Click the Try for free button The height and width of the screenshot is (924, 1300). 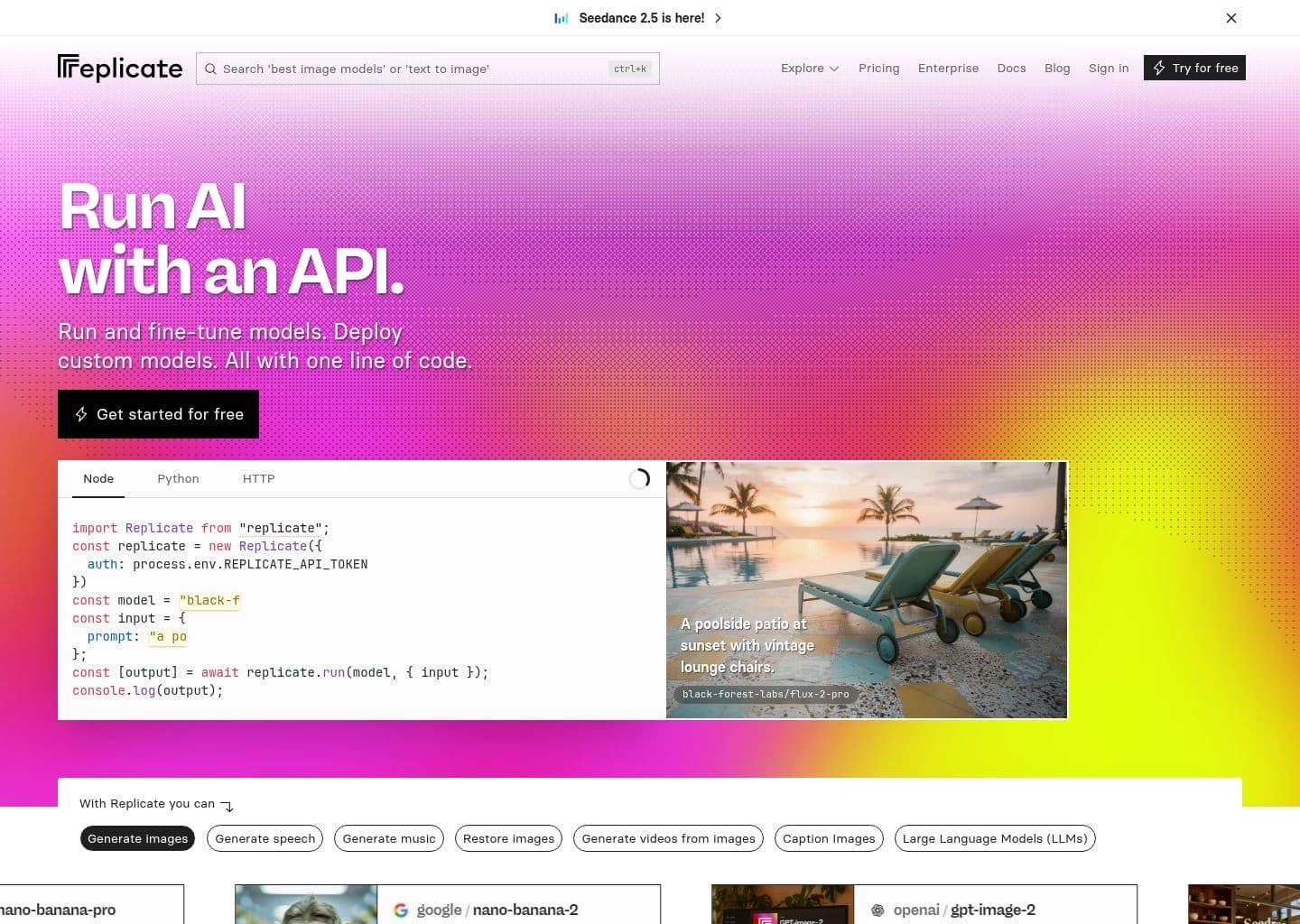click(1194, 68)
